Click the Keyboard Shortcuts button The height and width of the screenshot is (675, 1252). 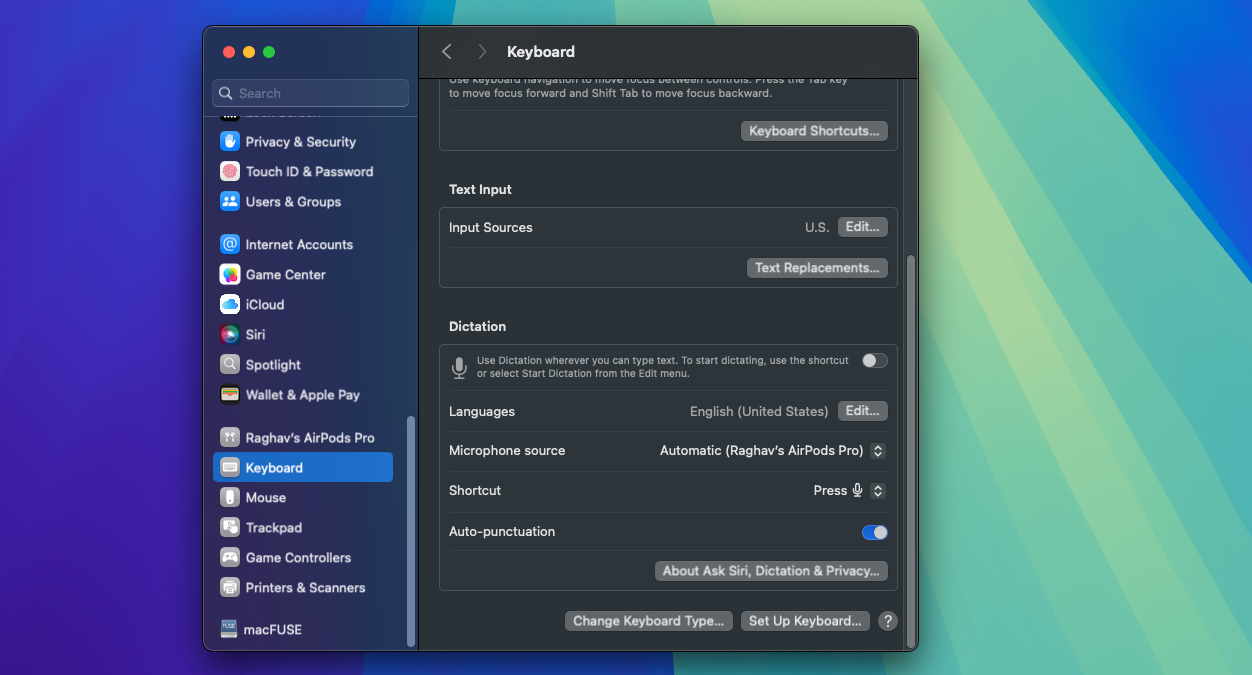[x=813, y=130]
